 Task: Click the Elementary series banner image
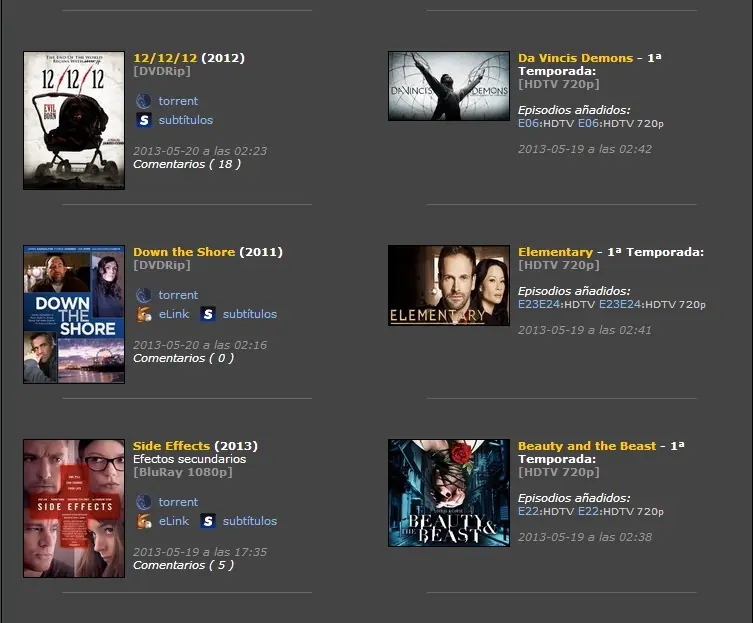tap(449, 286)
